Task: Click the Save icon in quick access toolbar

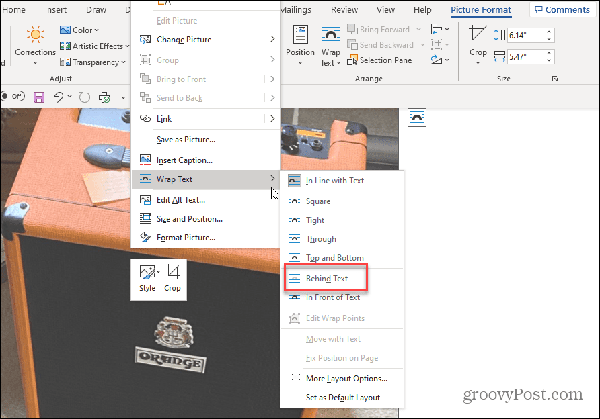Action: [39, 97]
